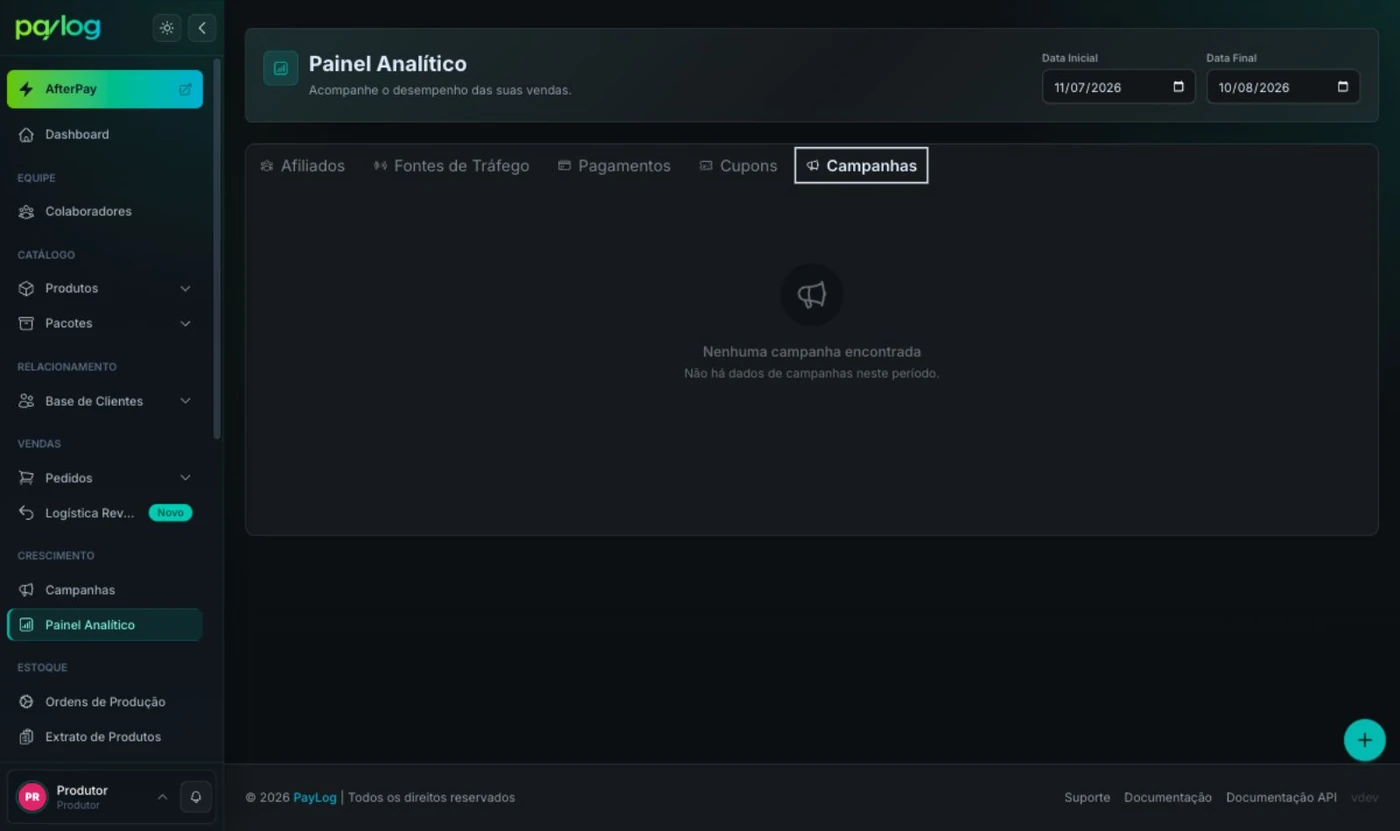This screenshot has height=831, width=1400.
Task: Open the Dashboard home icon
Action: [x=26, y=134]
